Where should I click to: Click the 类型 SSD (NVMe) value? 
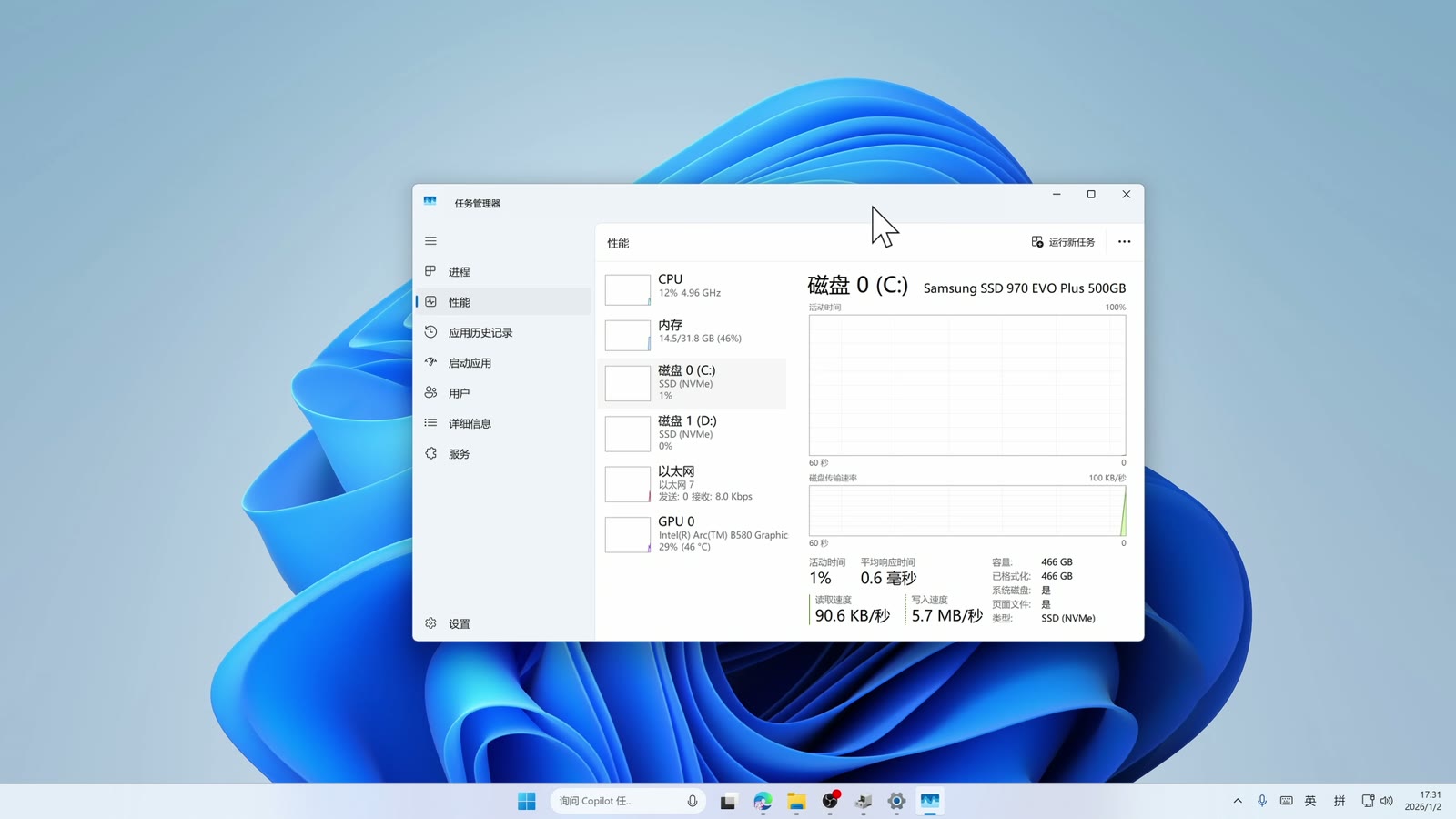pos(1068,618)
